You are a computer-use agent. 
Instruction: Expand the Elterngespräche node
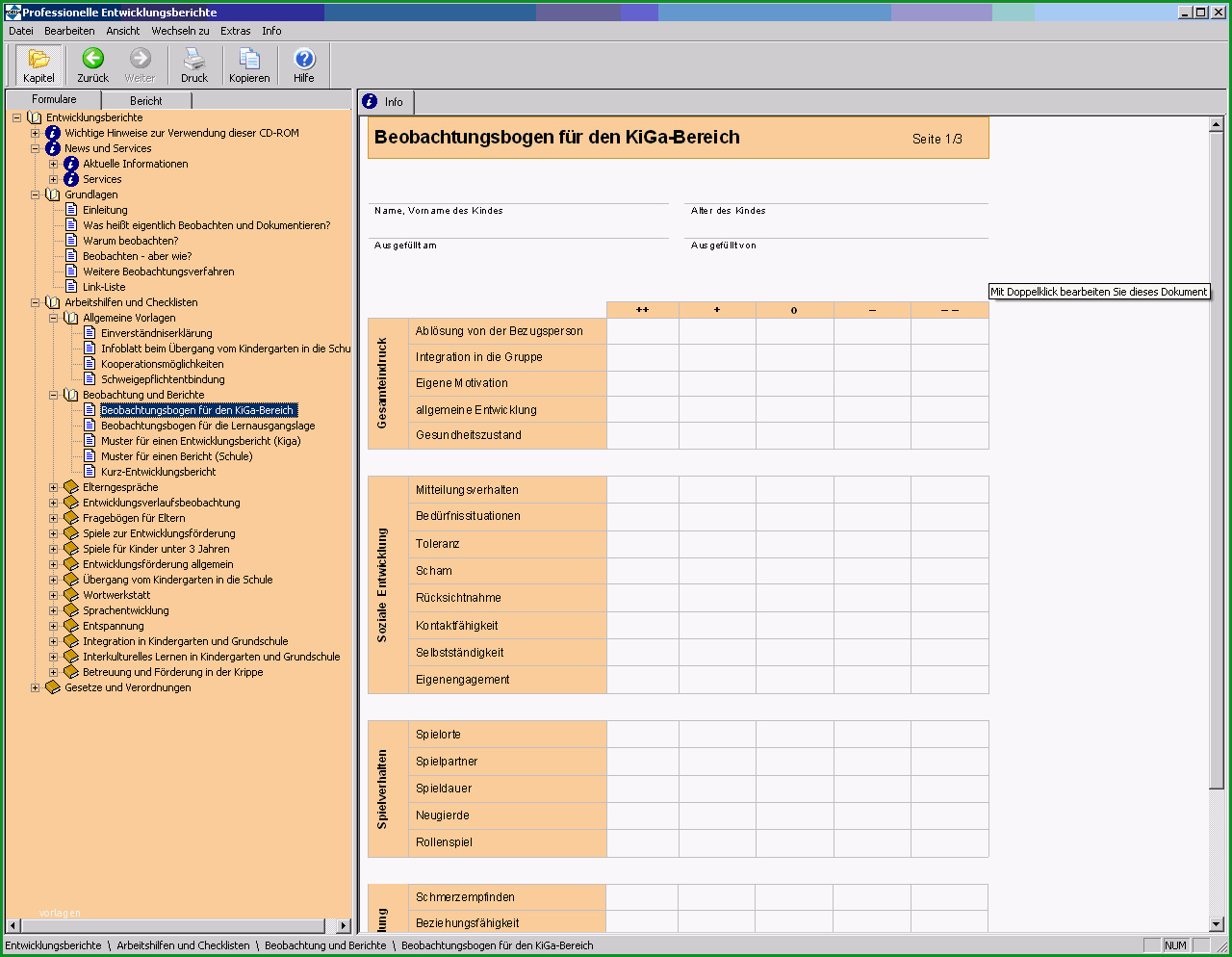pyautogui.click(x=53, y=487)
